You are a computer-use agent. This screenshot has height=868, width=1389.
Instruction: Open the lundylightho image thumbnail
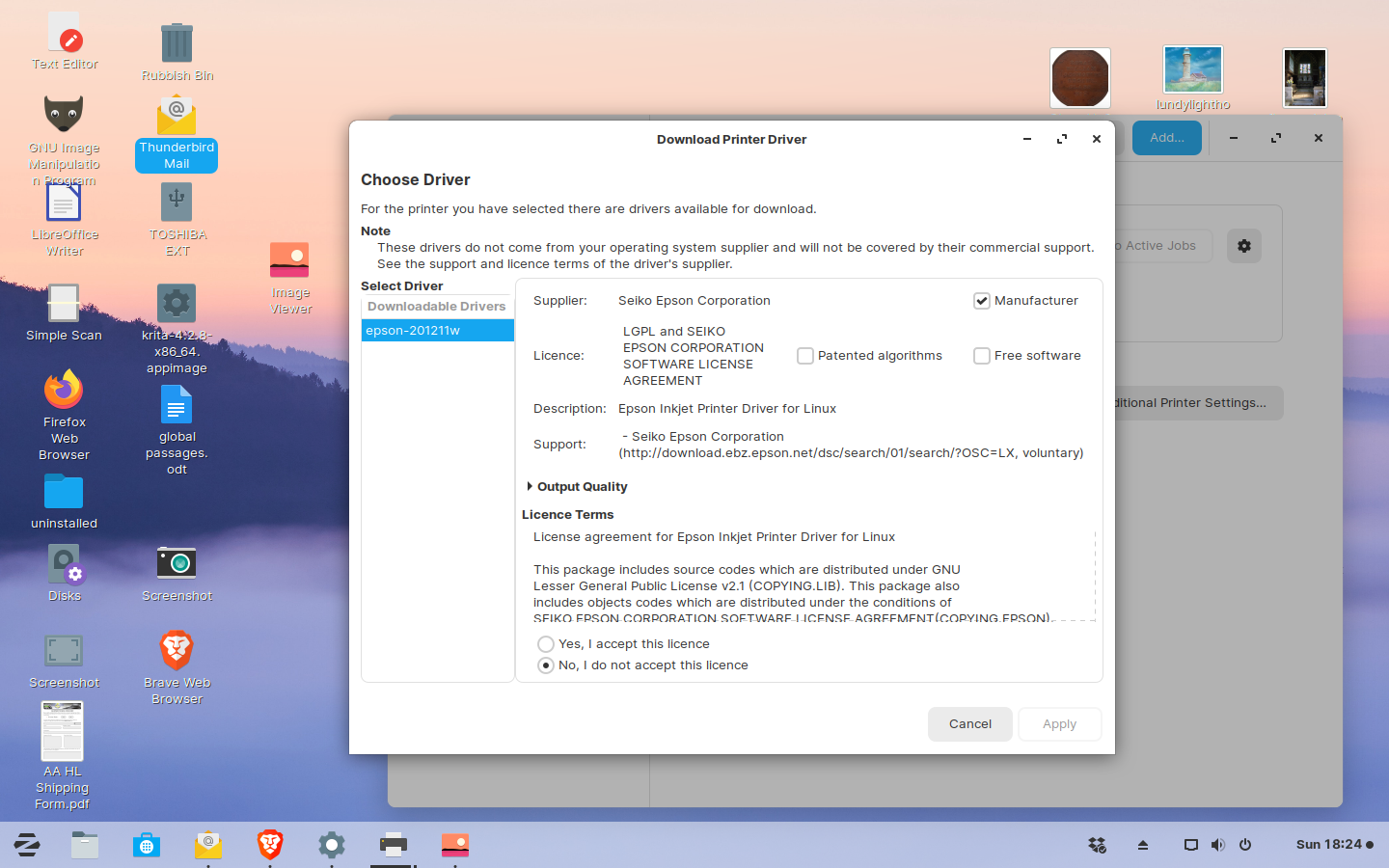(1192, 70)
